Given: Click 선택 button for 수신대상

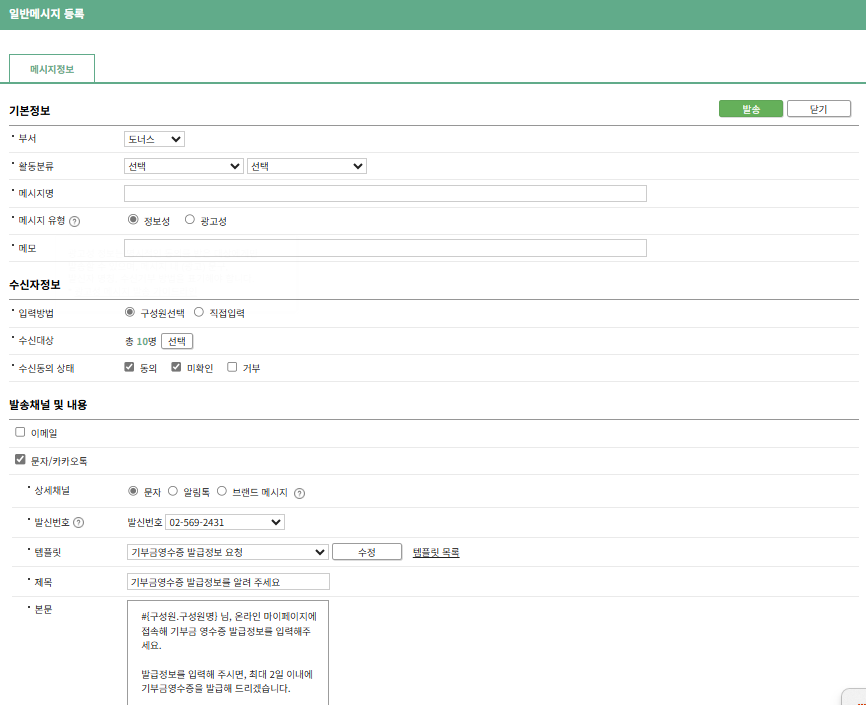Looking at the screenshot, I should point(177,341).
